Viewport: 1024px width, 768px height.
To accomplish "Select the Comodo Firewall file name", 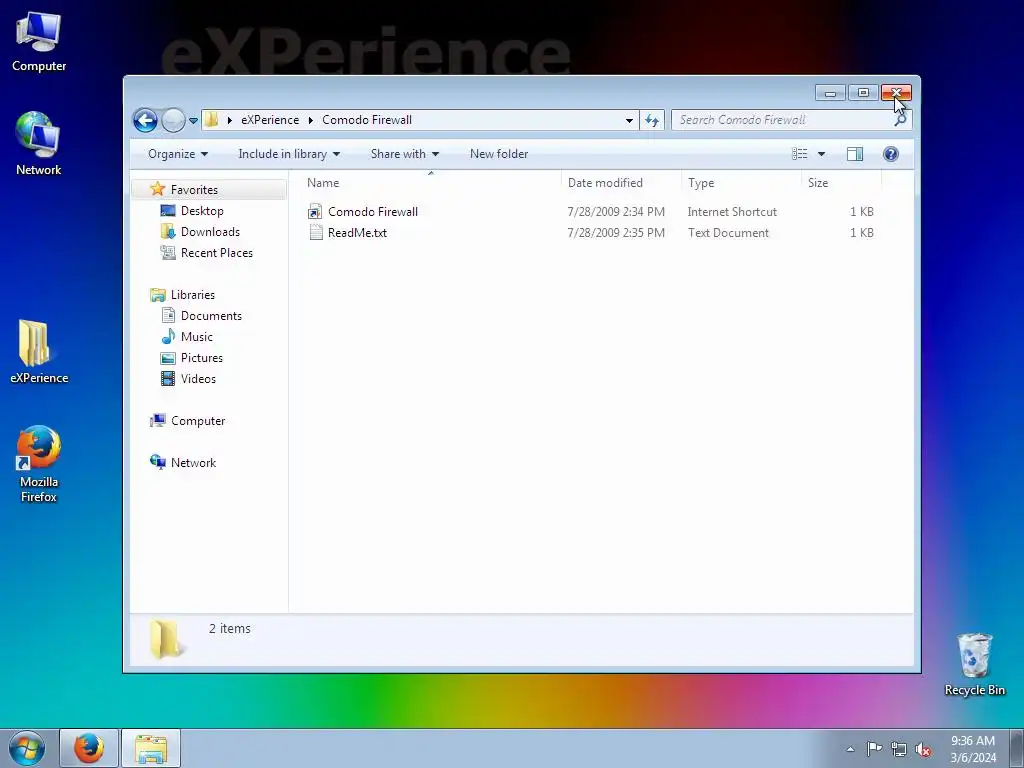I will coord(373,212).
